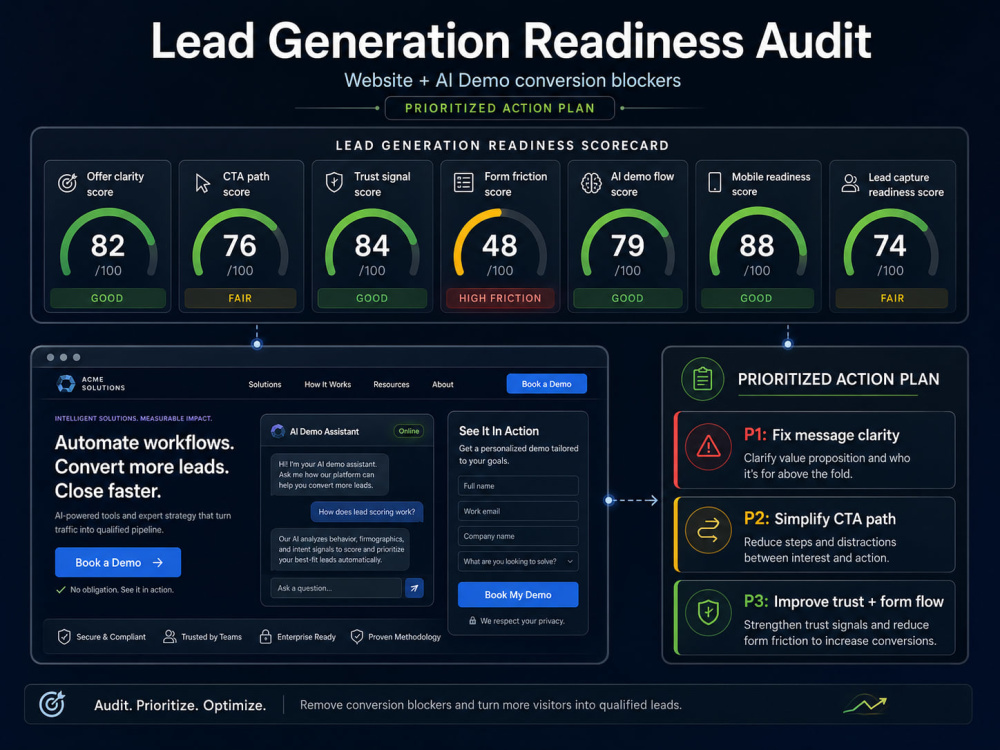Click the CTA path cursor icon
The height and width of the screenshot is (750, 1000).
click(203, 183)
